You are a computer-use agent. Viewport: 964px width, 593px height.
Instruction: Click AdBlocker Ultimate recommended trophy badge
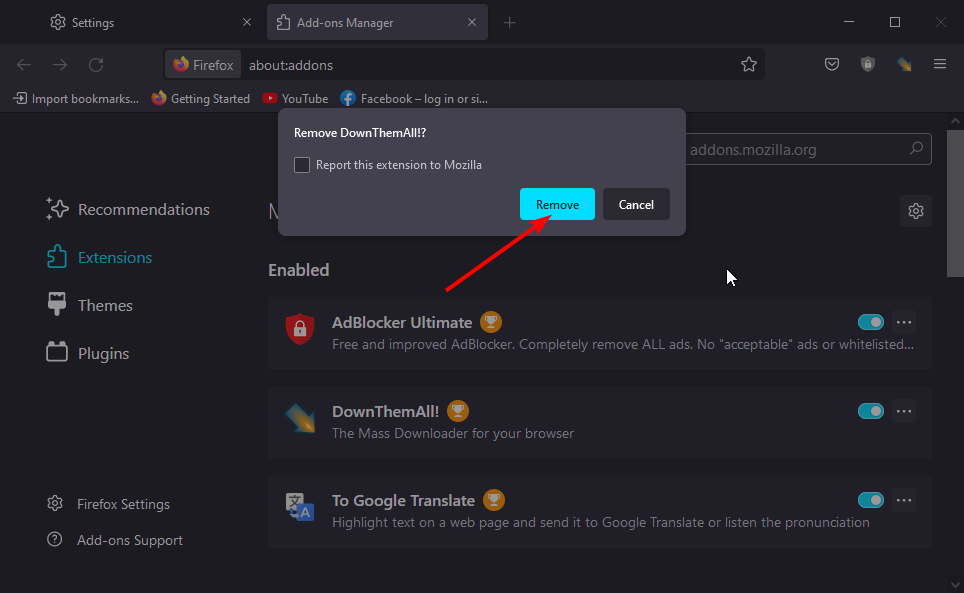click(491, 321)
